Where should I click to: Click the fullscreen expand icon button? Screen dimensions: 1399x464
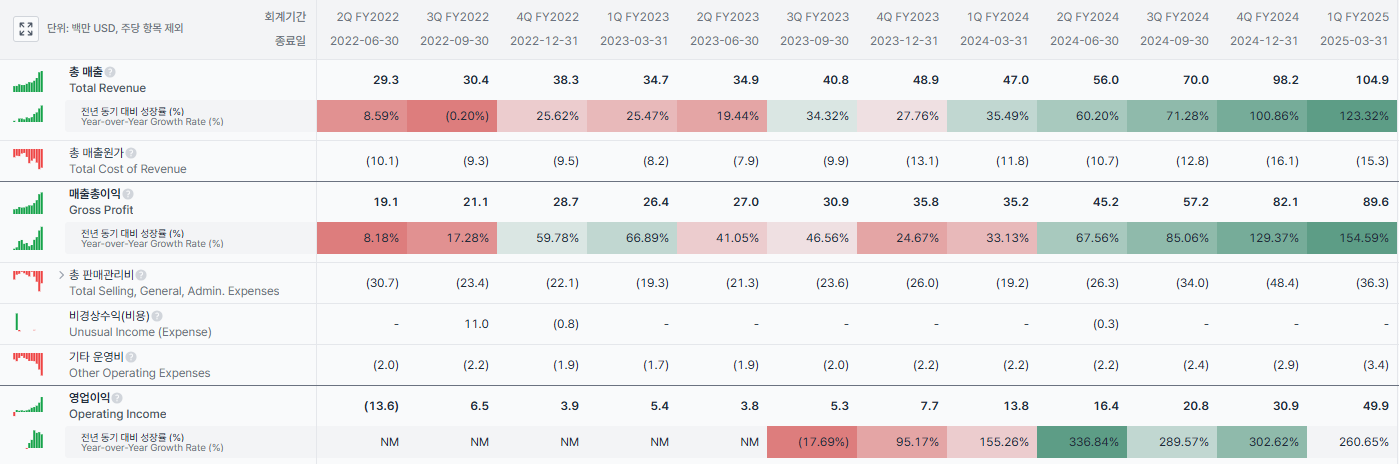(x=26, y=29)
